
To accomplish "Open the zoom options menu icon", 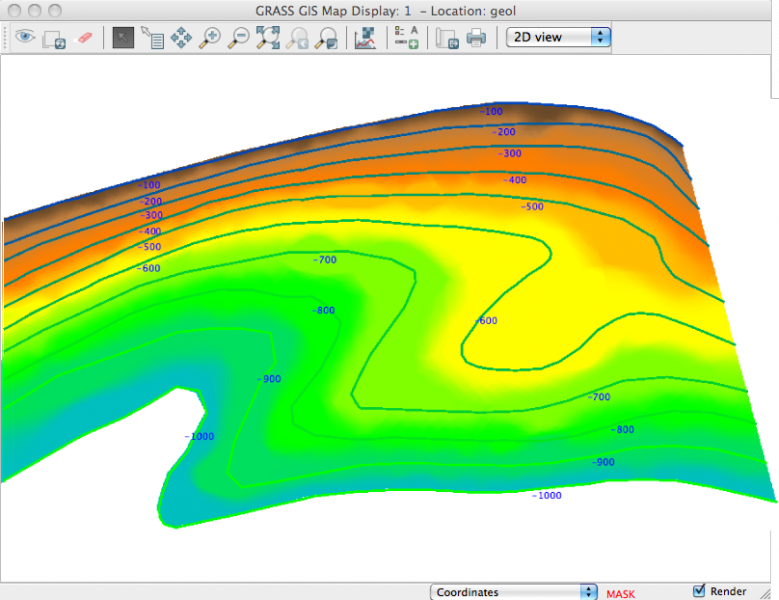I will coord(326,38).
